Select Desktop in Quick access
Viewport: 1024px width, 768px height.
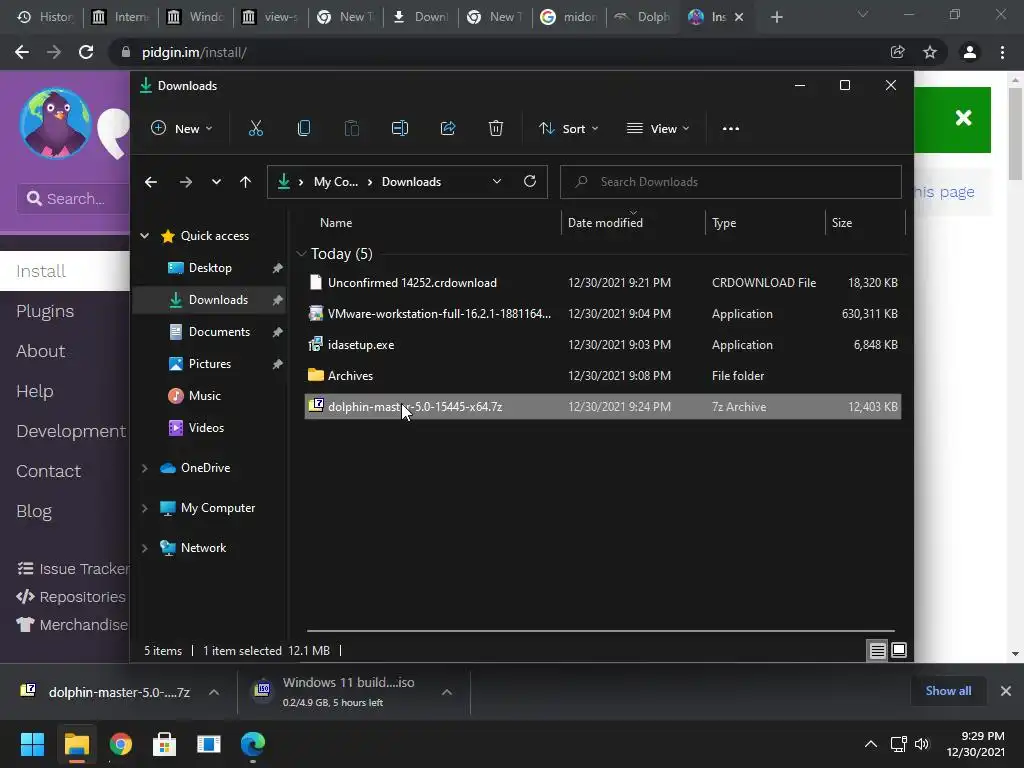pos(210,268)
